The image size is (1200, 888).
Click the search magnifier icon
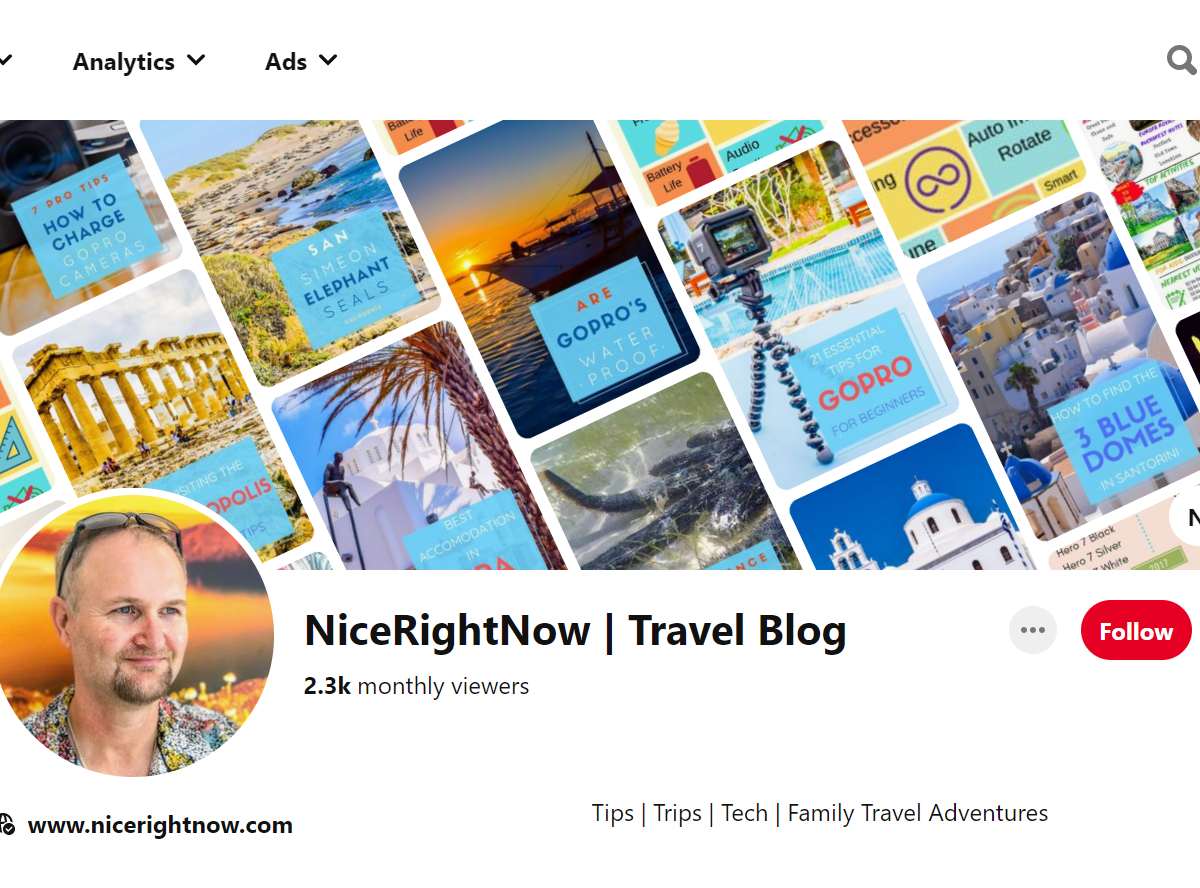pyautogui.click(x=1182, y=61)
